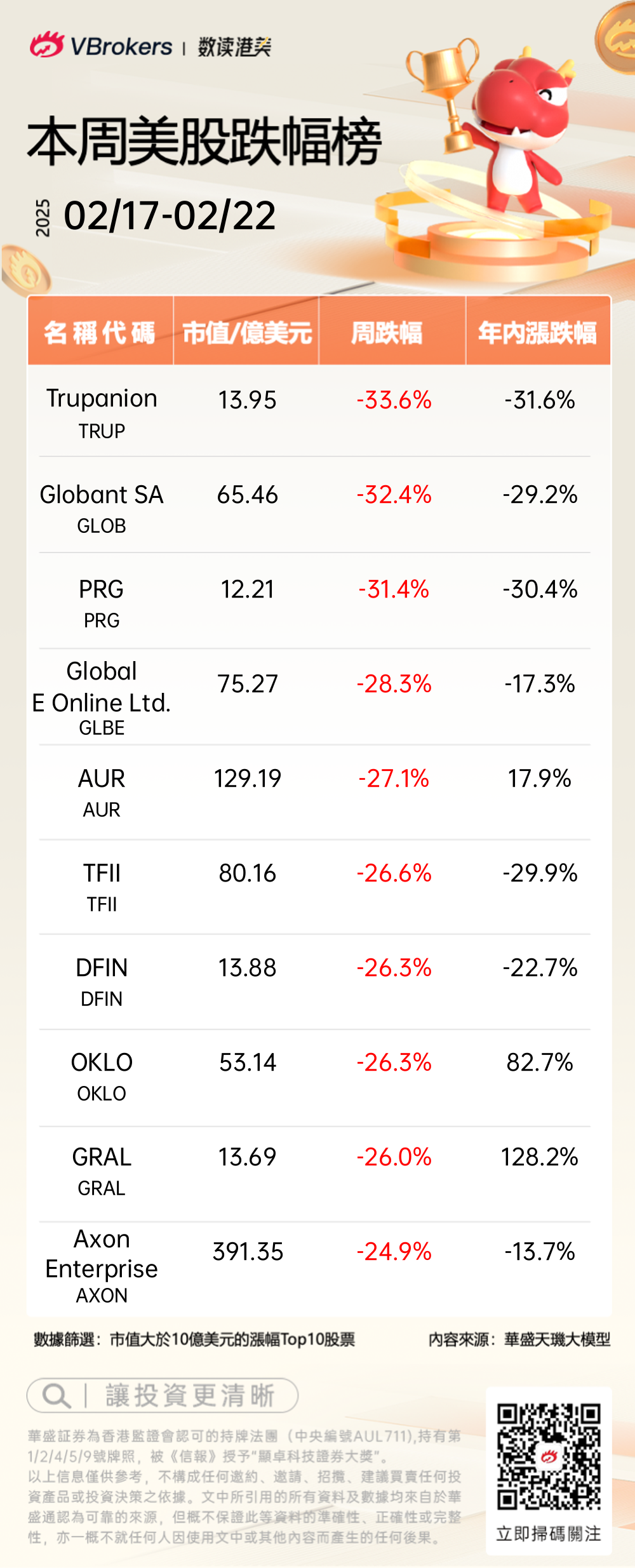Click the 立即掃碼關注 label

tap(549, 1534)
